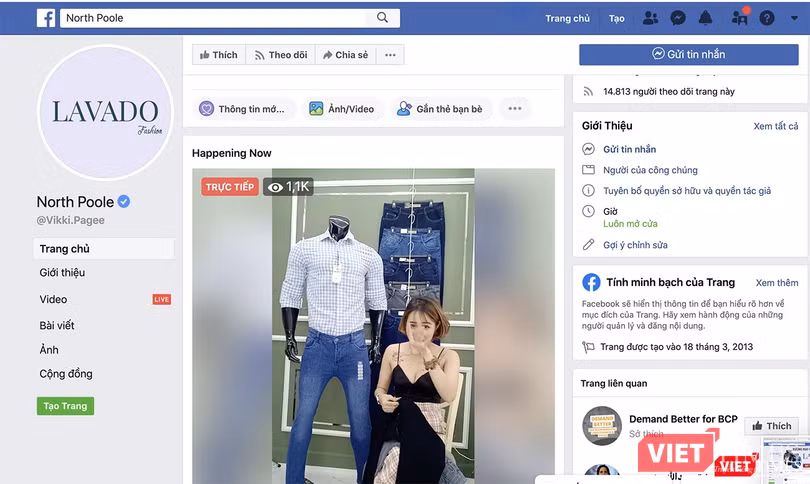Click the Facebook icon in Tính minh bạch section
Screen dimensions: 810x484
pos(591,282)
